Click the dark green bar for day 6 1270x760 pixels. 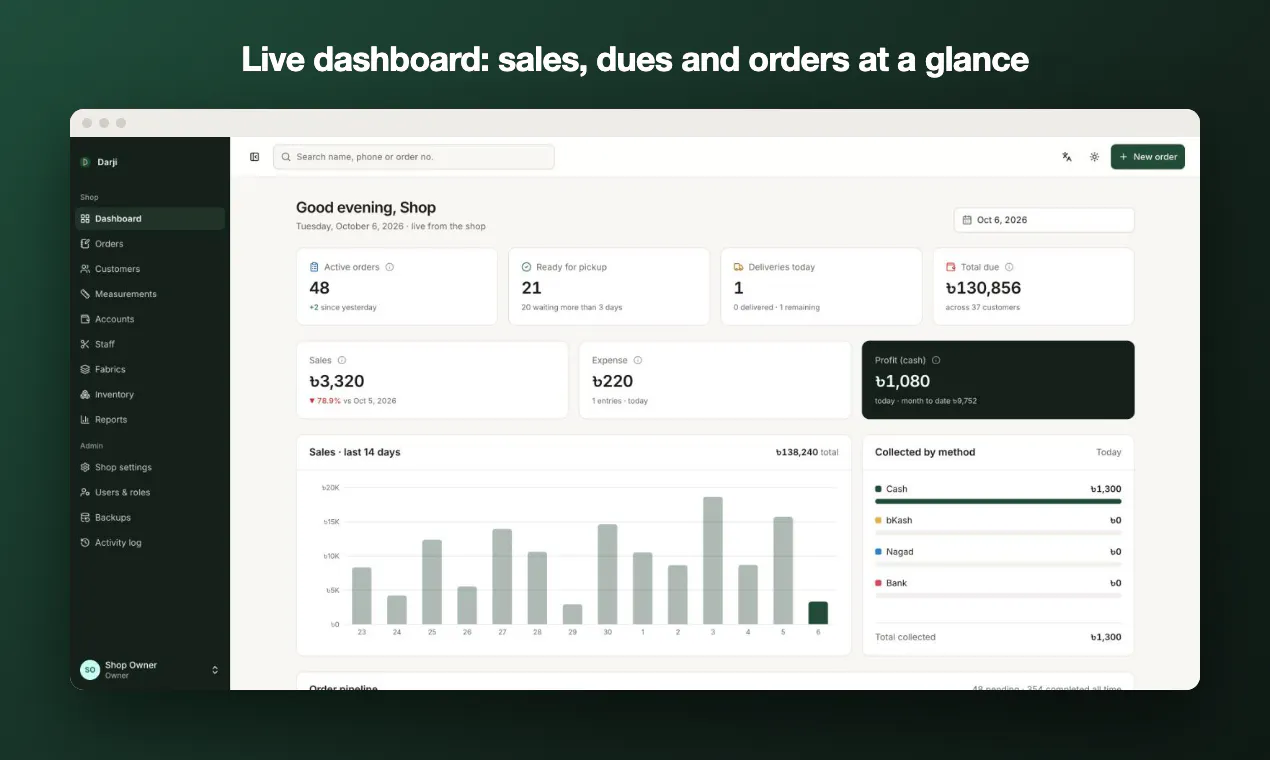point(818,613)
